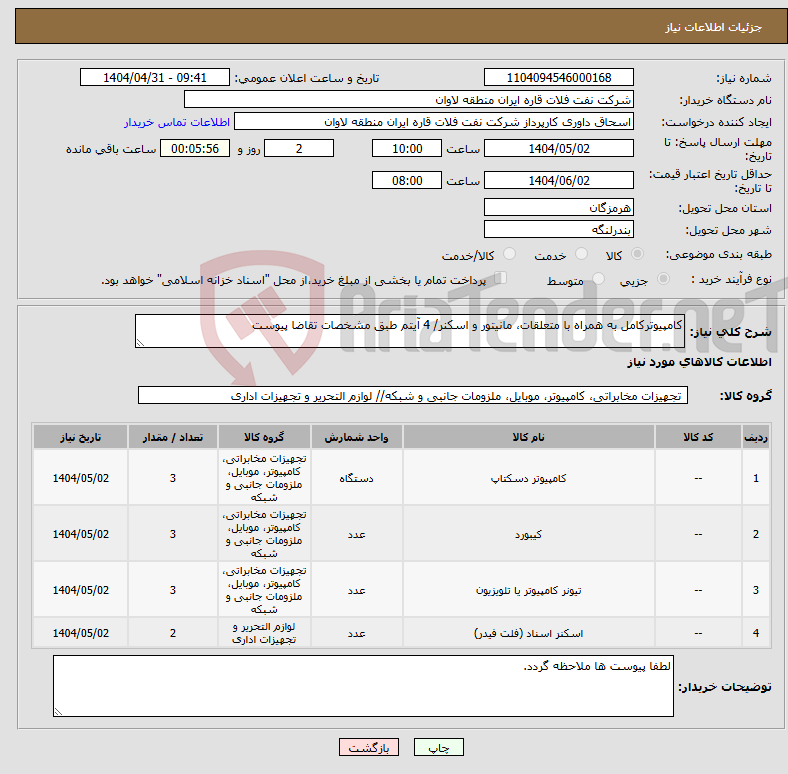Click the گروه کالا column header
The width and height of the screenshot is (788, 774).
264,437
